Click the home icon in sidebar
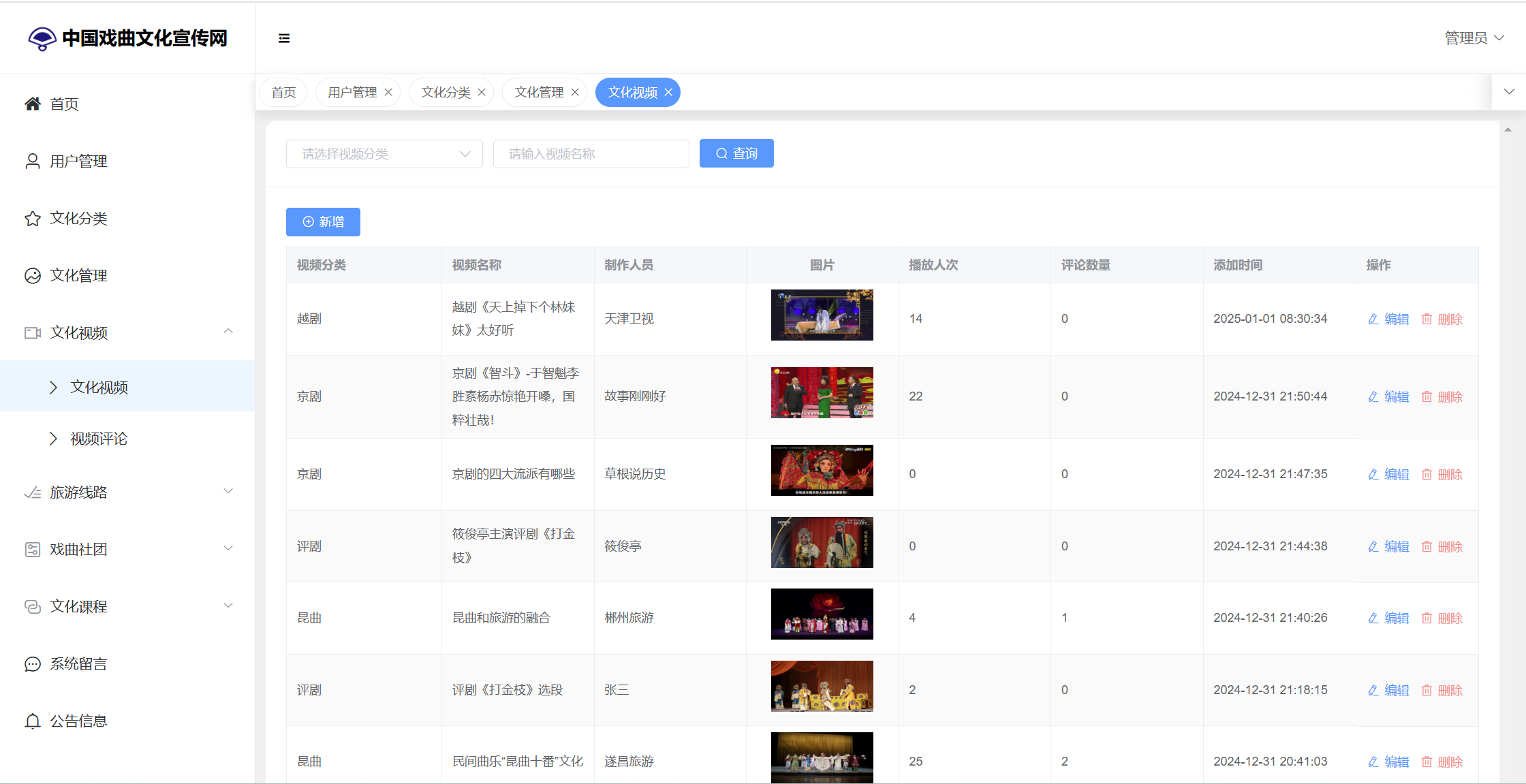The image size is (1526, 784). click(x=32, y=104)
